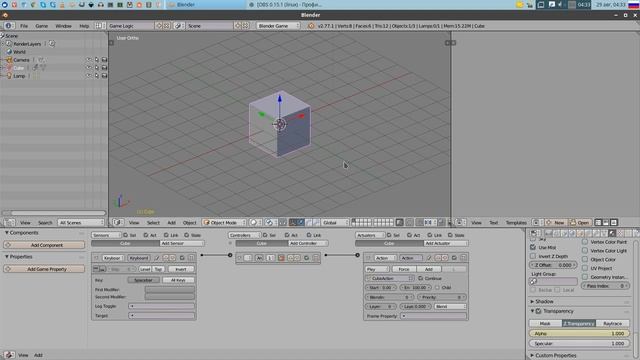The image size is (640, 360).
Task: Open the Help menu
Action: (84, 26)
